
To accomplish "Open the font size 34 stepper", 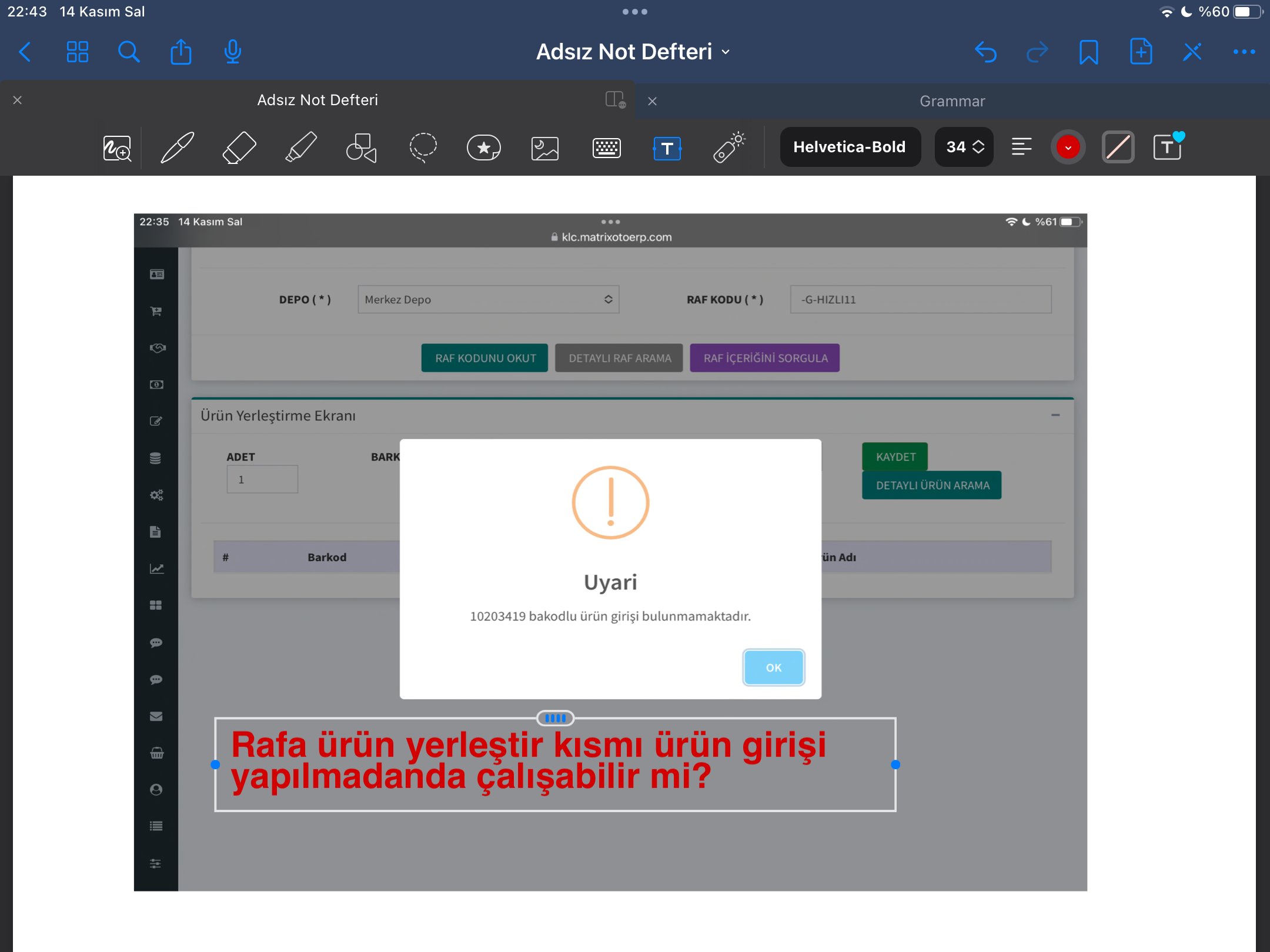I will click(x=964, y=147).
